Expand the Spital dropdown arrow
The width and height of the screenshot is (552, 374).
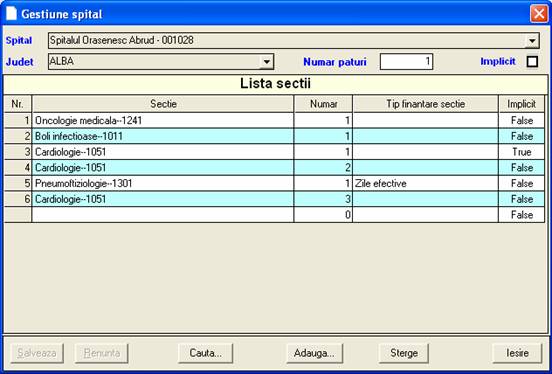coord(532,40)
